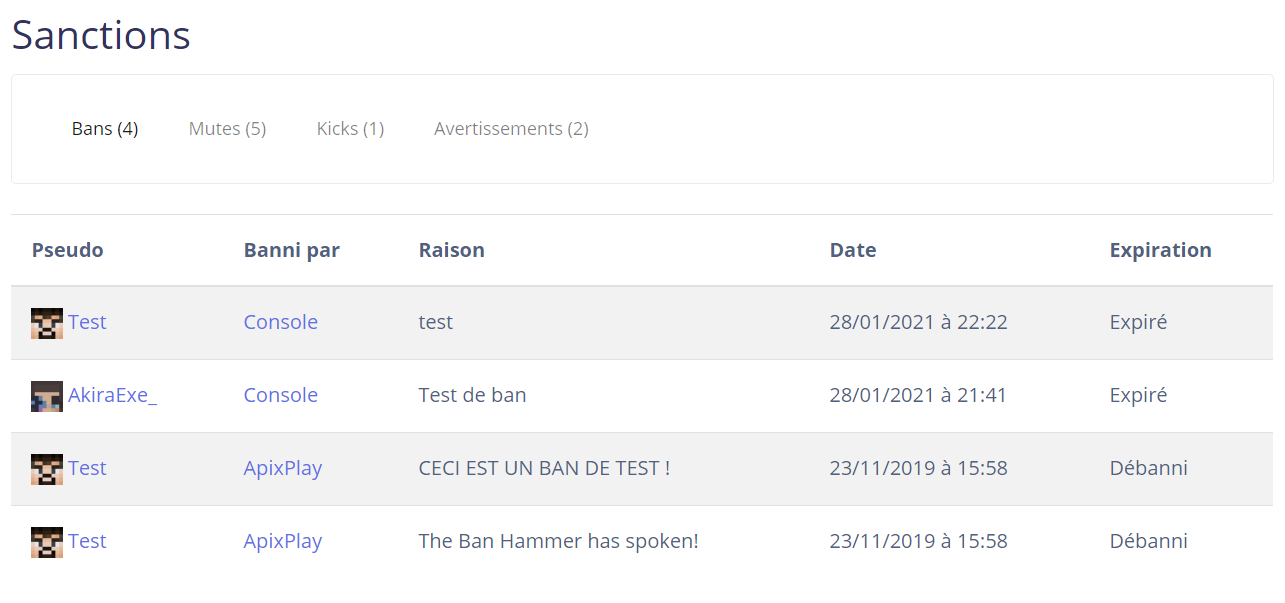Screen dimensions: 1285x603
Task: Click the avatar in the Ban Hammer row
Action: [x=47, y=542]
